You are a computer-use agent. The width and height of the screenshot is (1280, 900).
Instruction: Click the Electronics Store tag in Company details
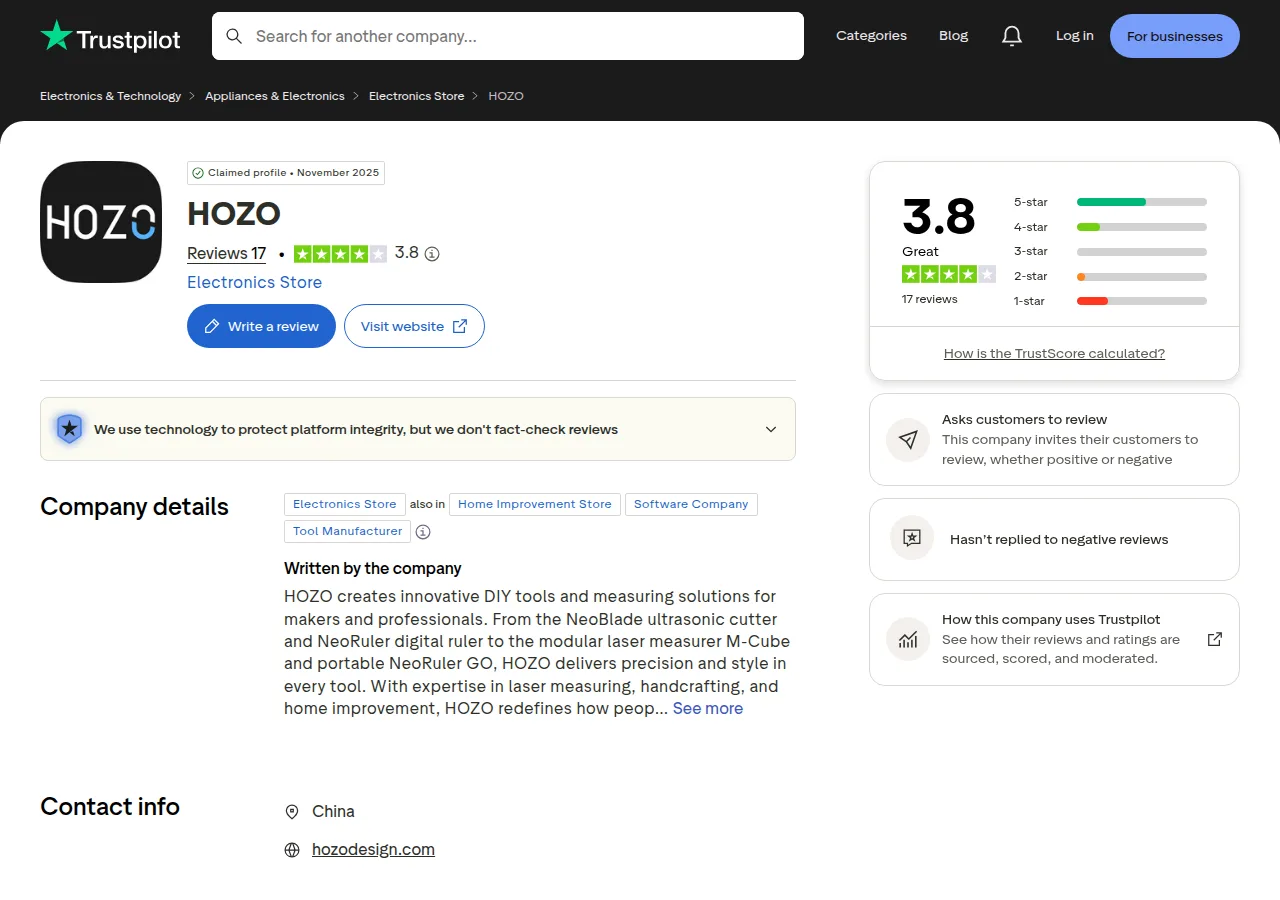345,505
